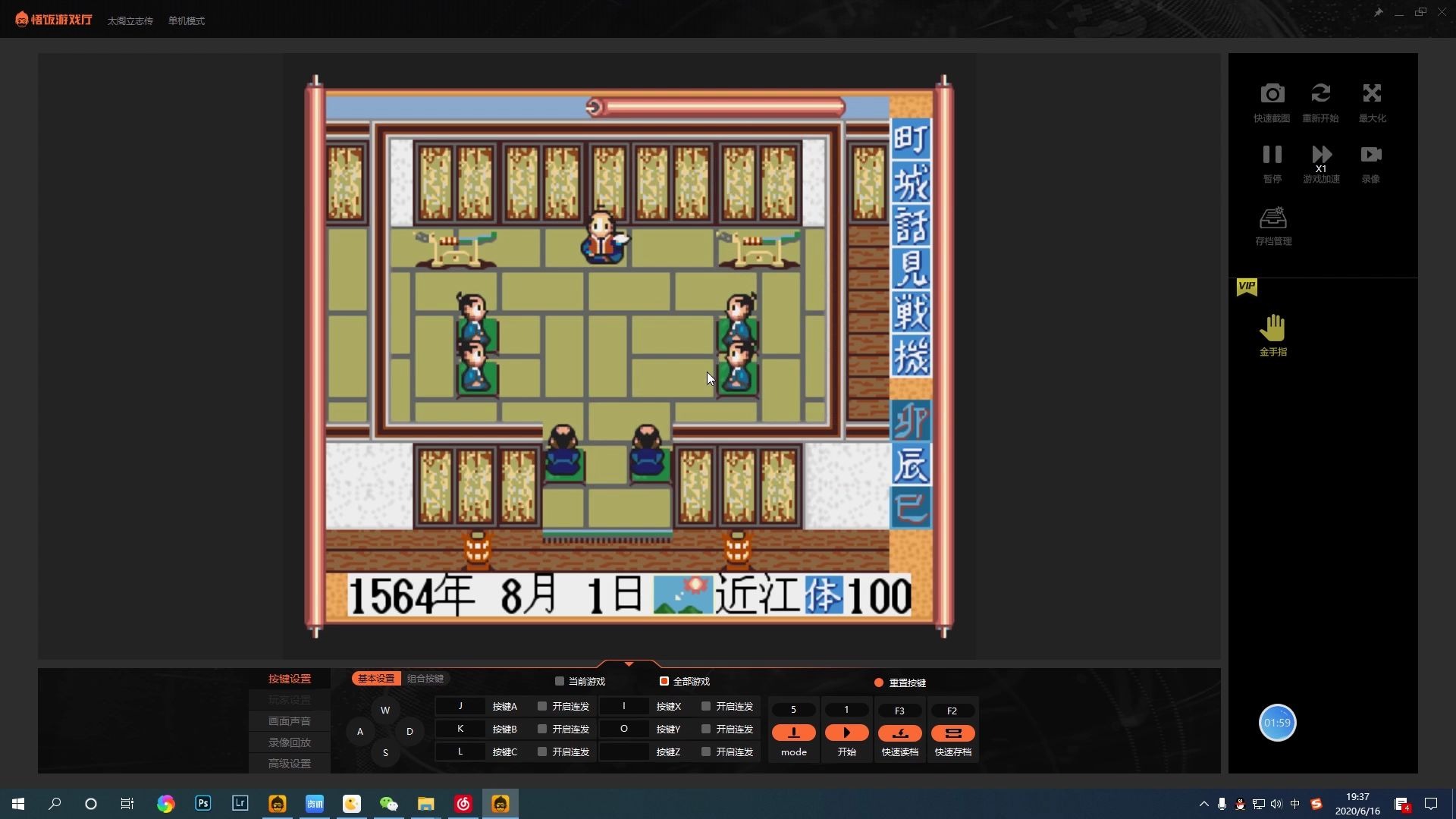Click 重置按键 to reset key bindings

click(900, 683)
